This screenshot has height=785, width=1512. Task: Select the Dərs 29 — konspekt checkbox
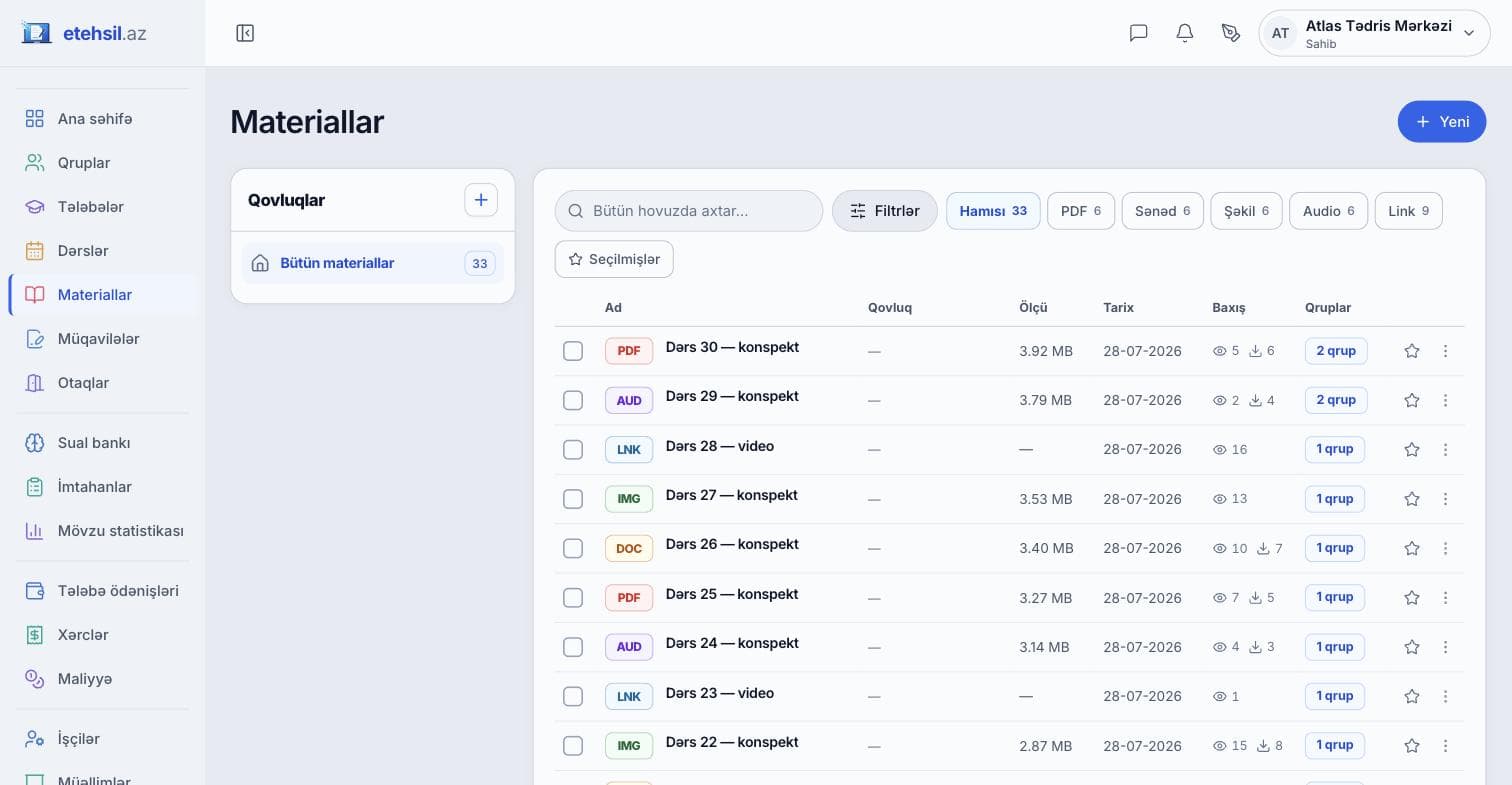point(573,400)
